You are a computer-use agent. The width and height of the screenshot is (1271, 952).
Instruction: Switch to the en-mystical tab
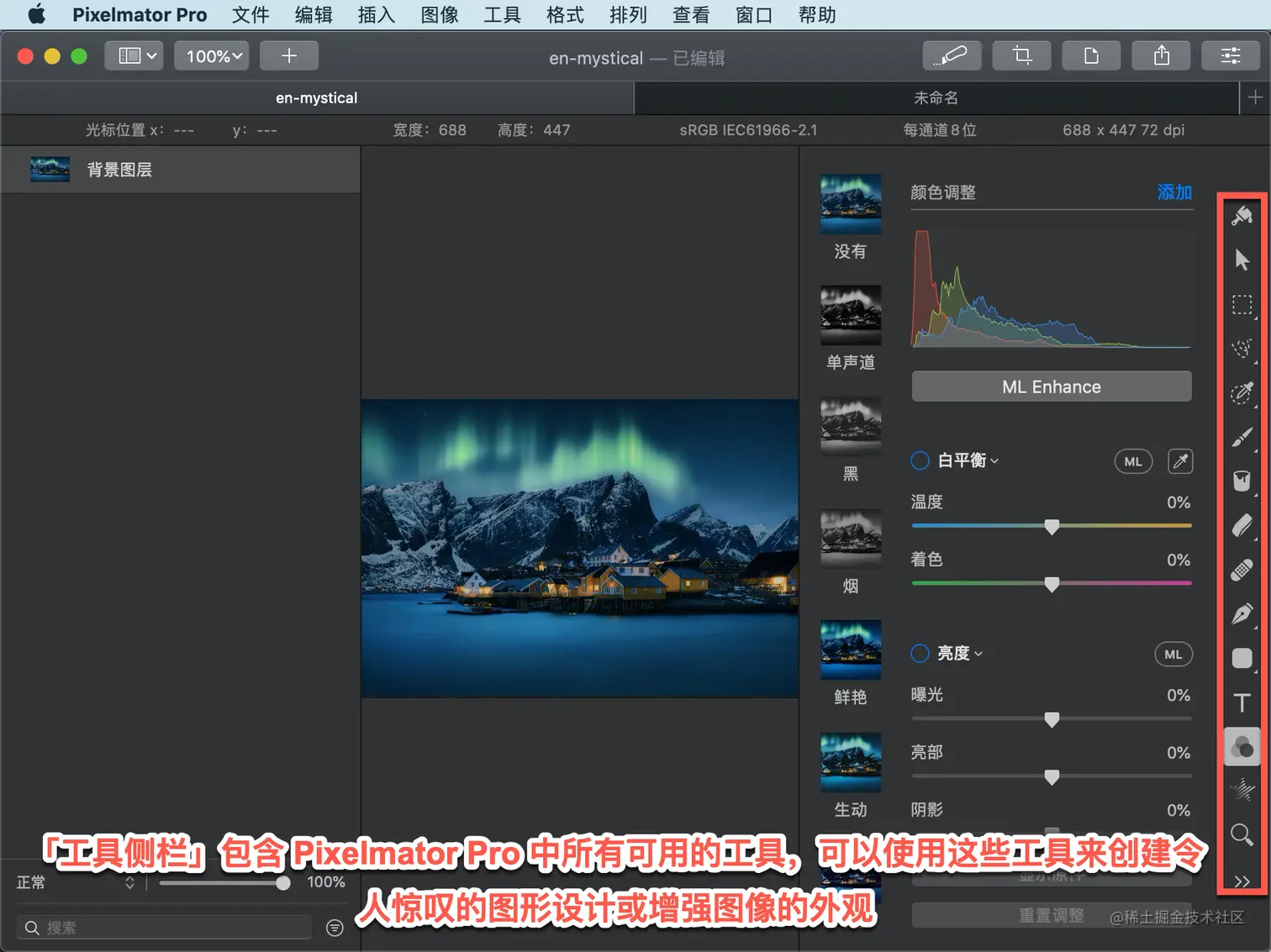tap(317, 97)
